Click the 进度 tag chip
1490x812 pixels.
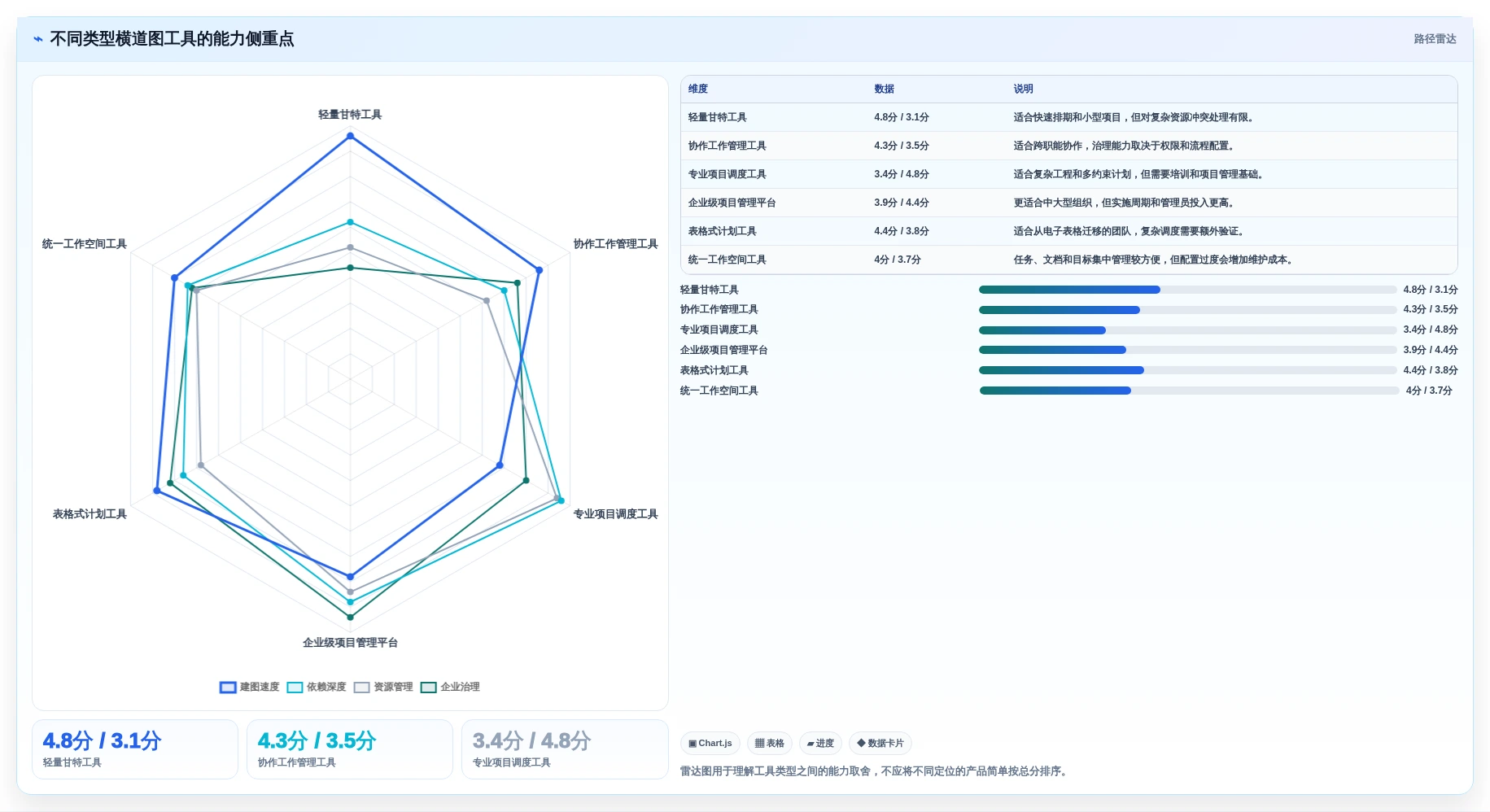pyautogui.click(x=820, y=743)
